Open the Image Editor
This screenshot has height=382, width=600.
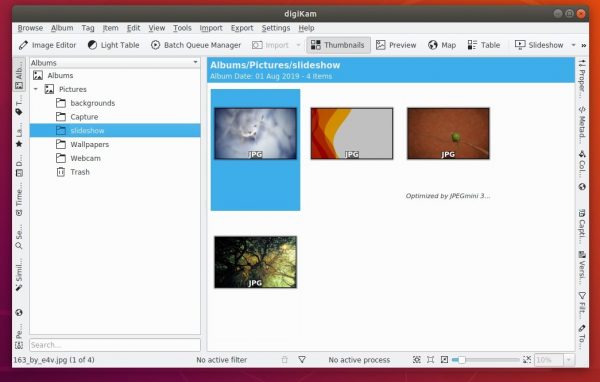pos(47,45)
